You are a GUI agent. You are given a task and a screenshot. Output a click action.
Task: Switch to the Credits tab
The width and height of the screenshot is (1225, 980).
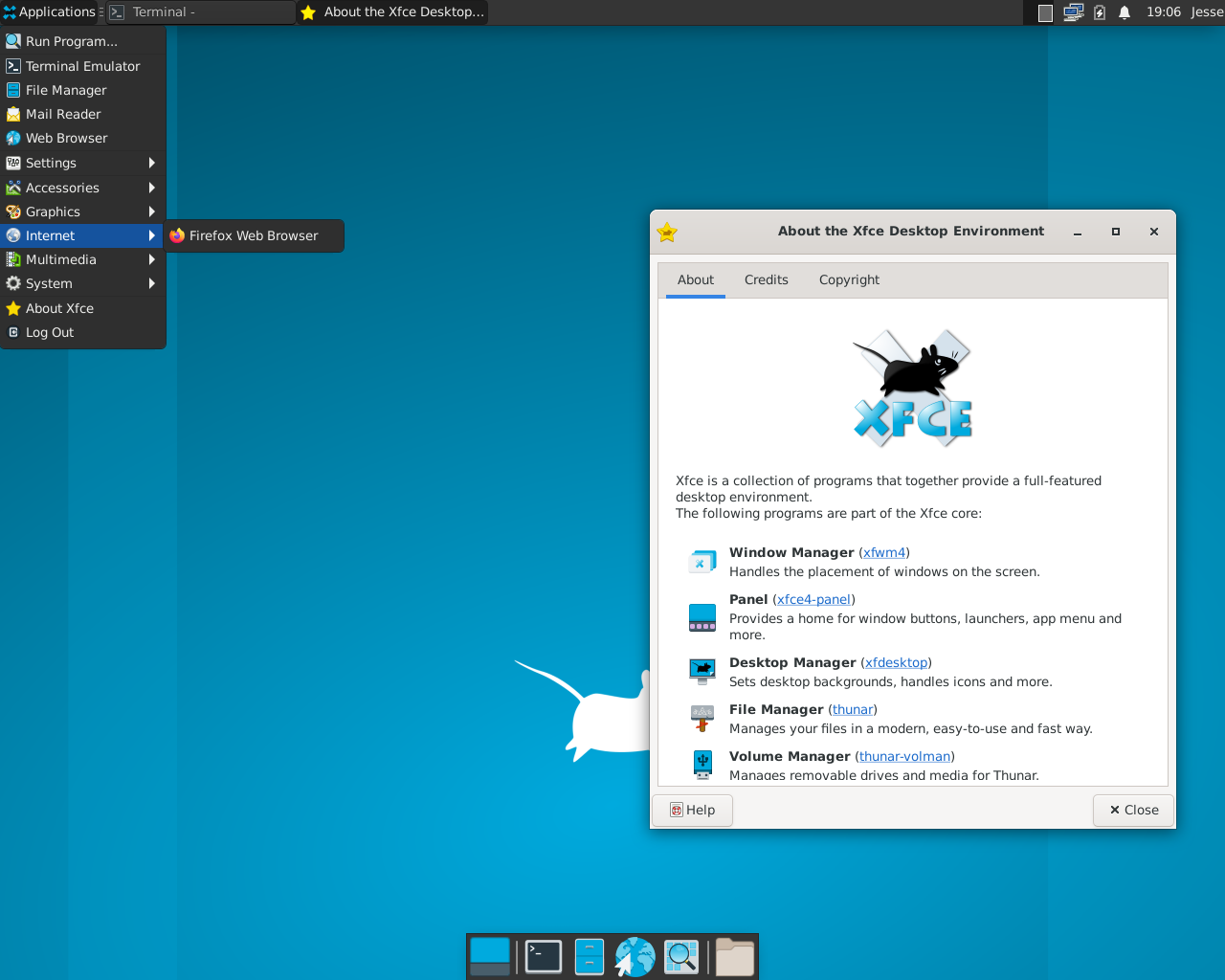coord(767,279)
